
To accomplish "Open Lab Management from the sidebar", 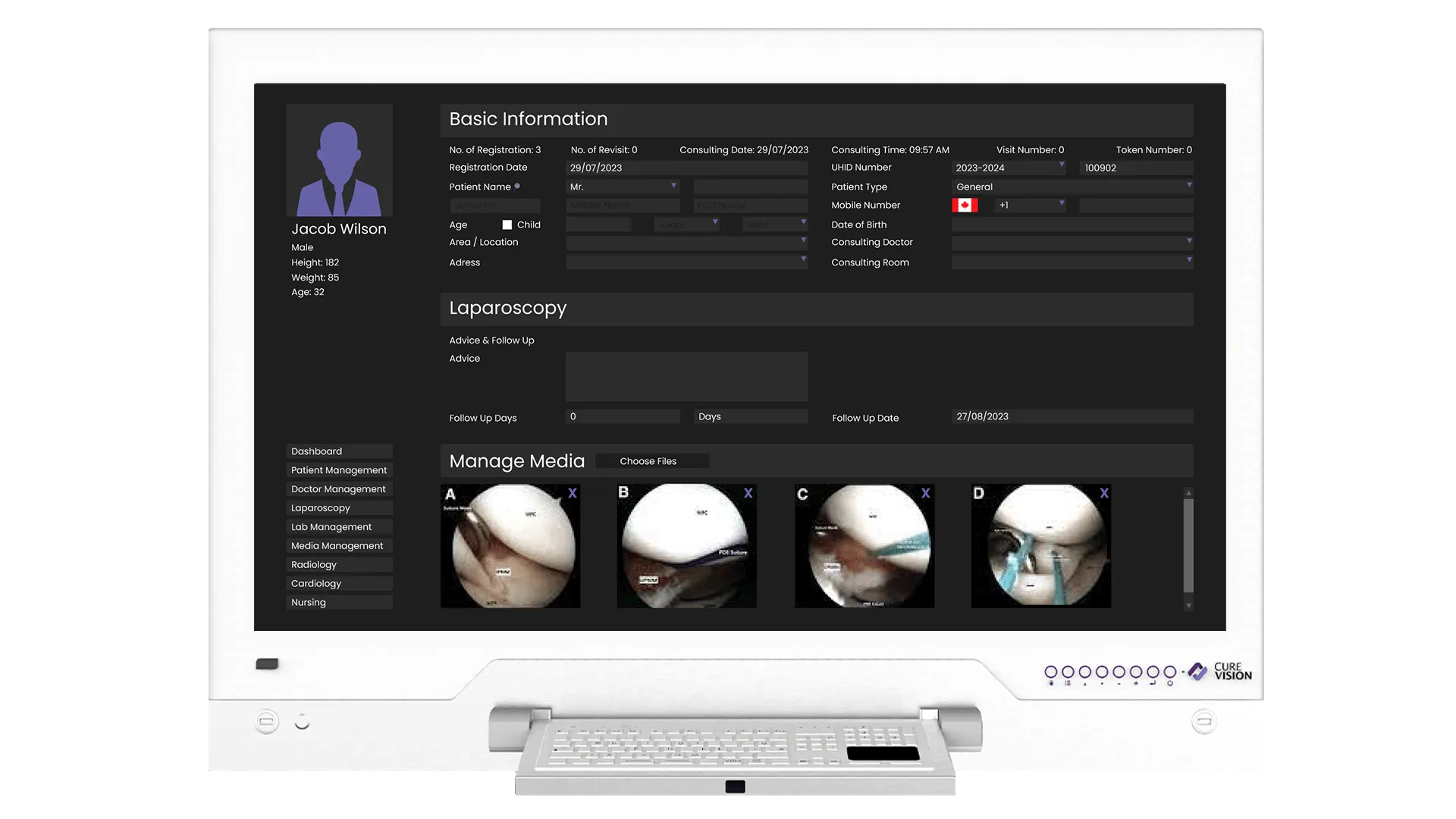I will [339, 527].
